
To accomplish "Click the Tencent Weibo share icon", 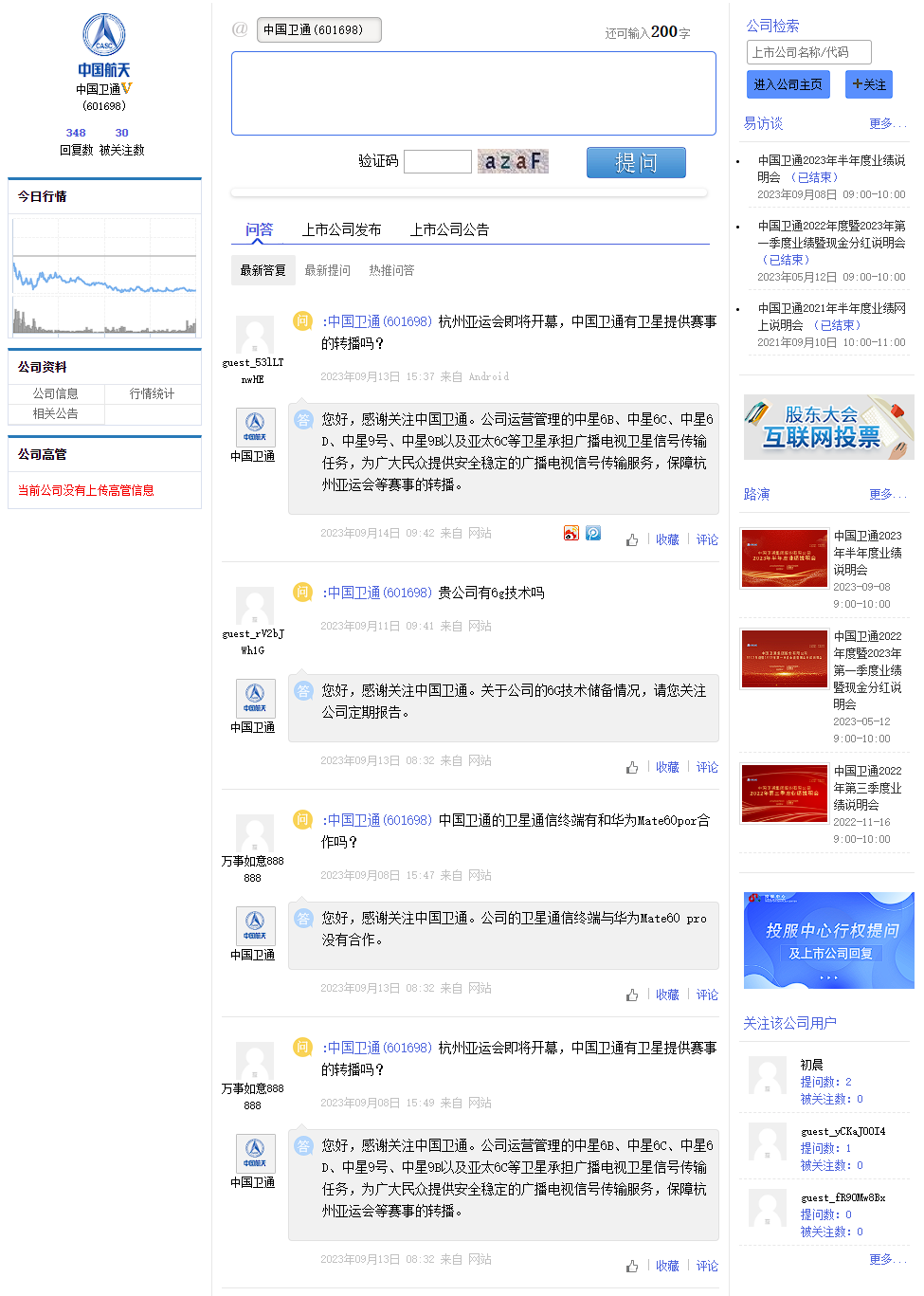I will point(593,534).
